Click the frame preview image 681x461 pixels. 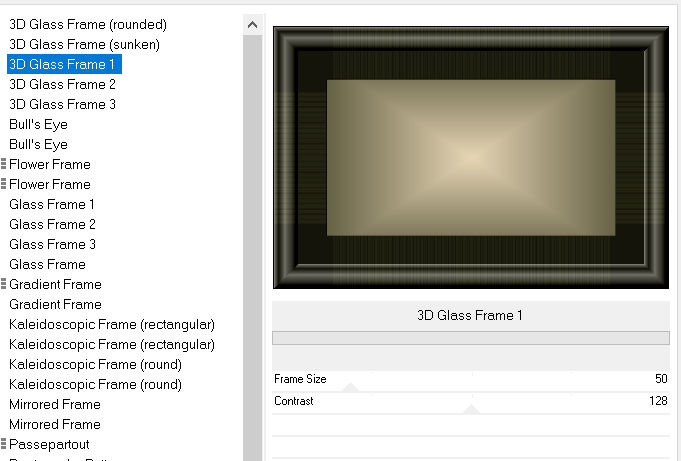(x=471, y=157)
